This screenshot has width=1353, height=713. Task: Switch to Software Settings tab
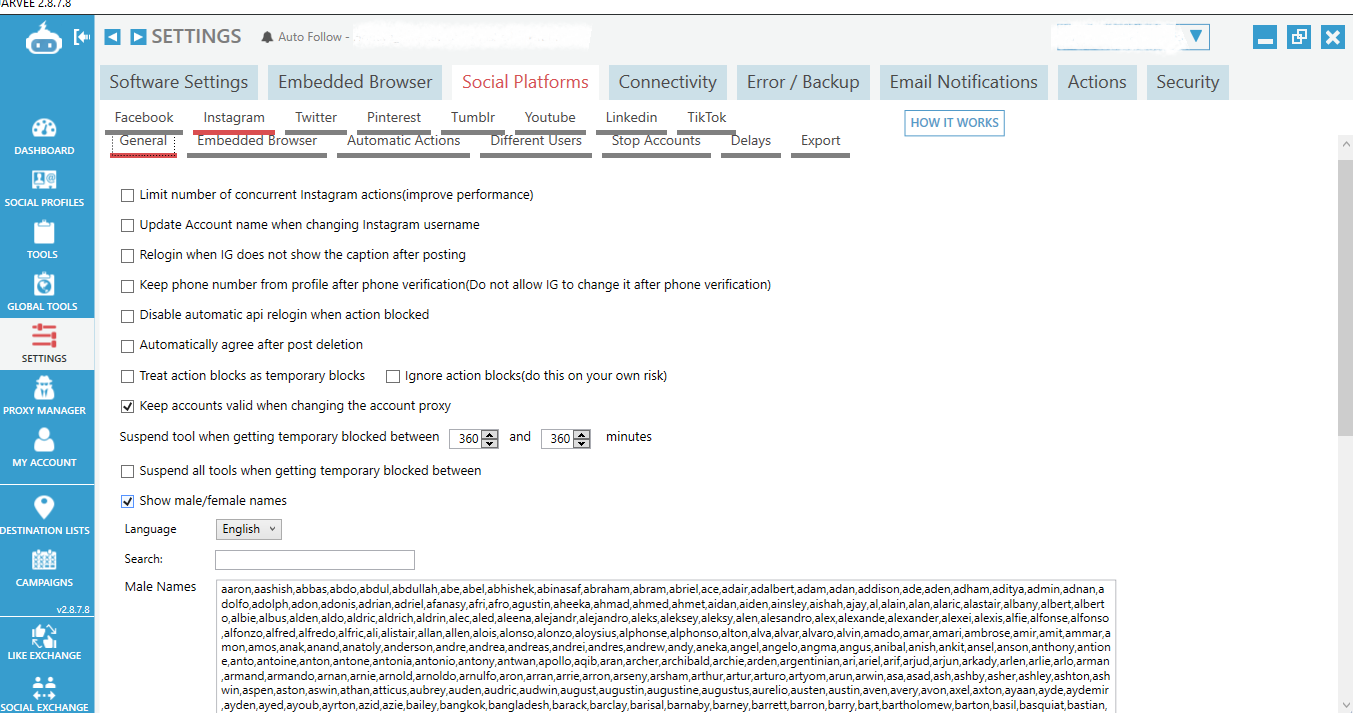tap(179, 82)
